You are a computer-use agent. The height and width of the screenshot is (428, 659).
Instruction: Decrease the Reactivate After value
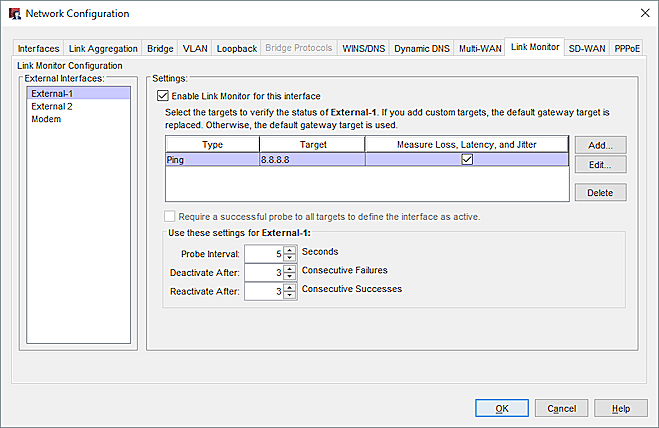pyautogui.click(x=289, y=295)
